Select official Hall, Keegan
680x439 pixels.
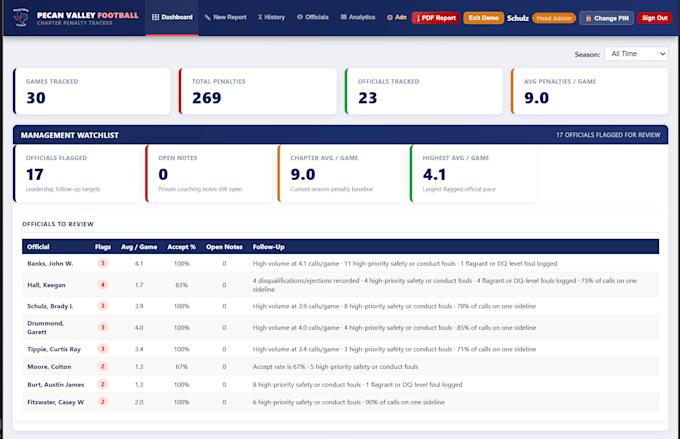click(46, 285)
